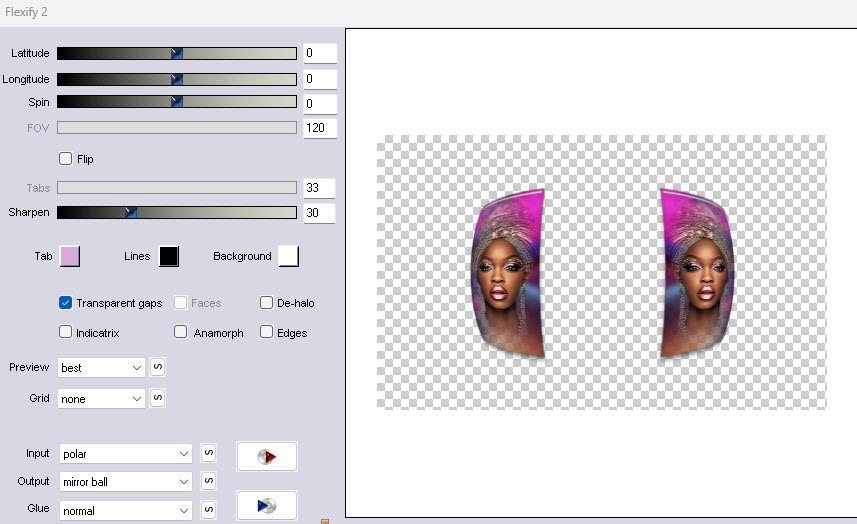The width and height of the screenshot is (857, 524).
Task: Click the FOV value field showing 120
Action: [319, 128]
